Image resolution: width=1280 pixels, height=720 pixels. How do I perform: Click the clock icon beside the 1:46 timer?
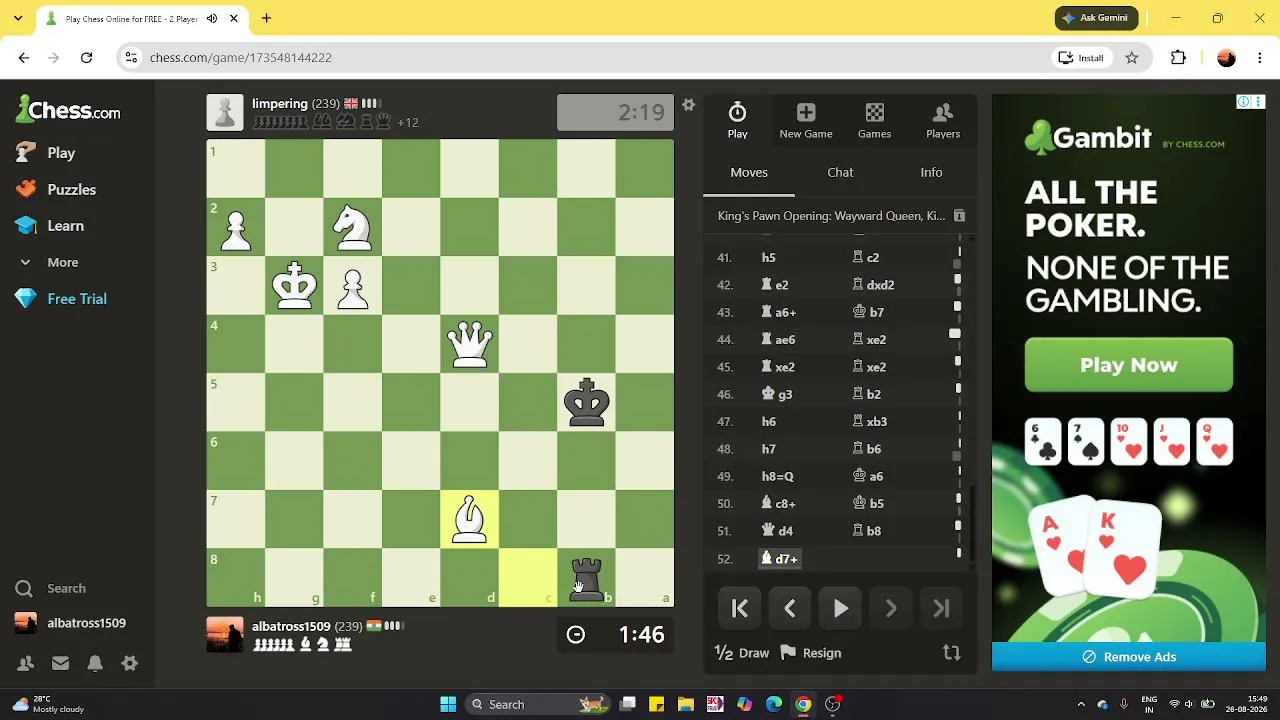(576, 635)
